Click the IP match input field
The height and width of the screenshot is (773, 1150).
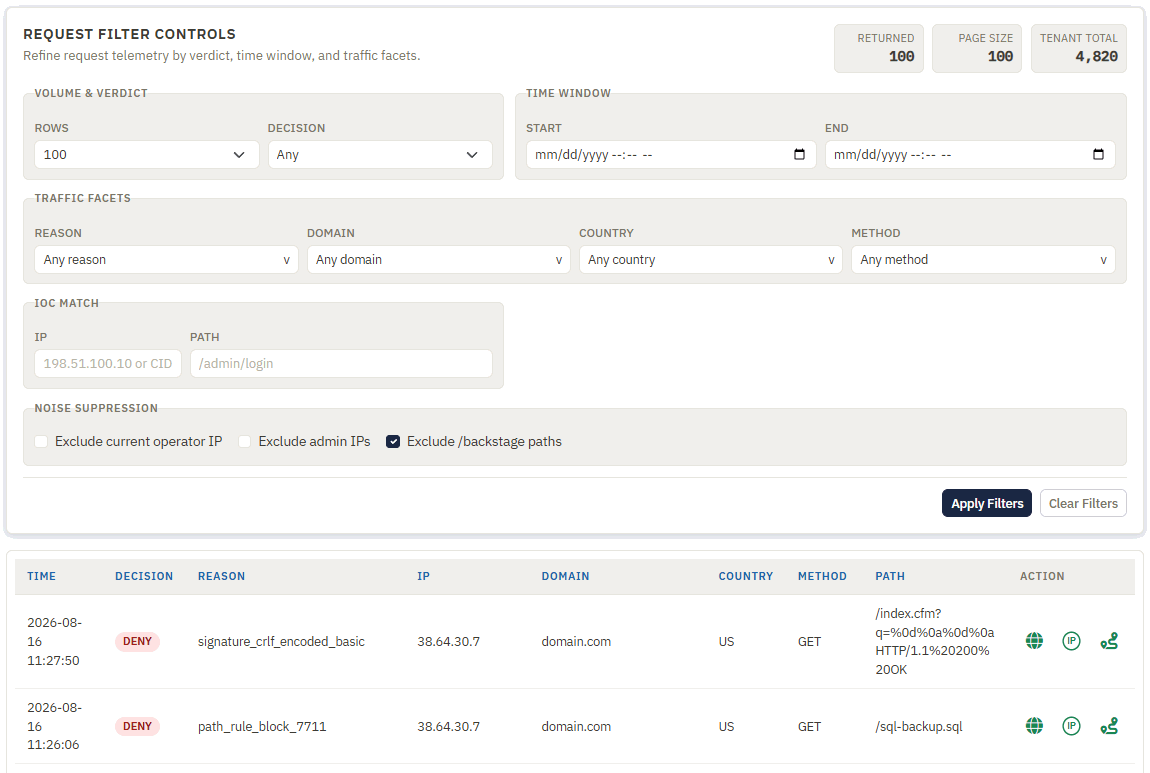[108, 364]
